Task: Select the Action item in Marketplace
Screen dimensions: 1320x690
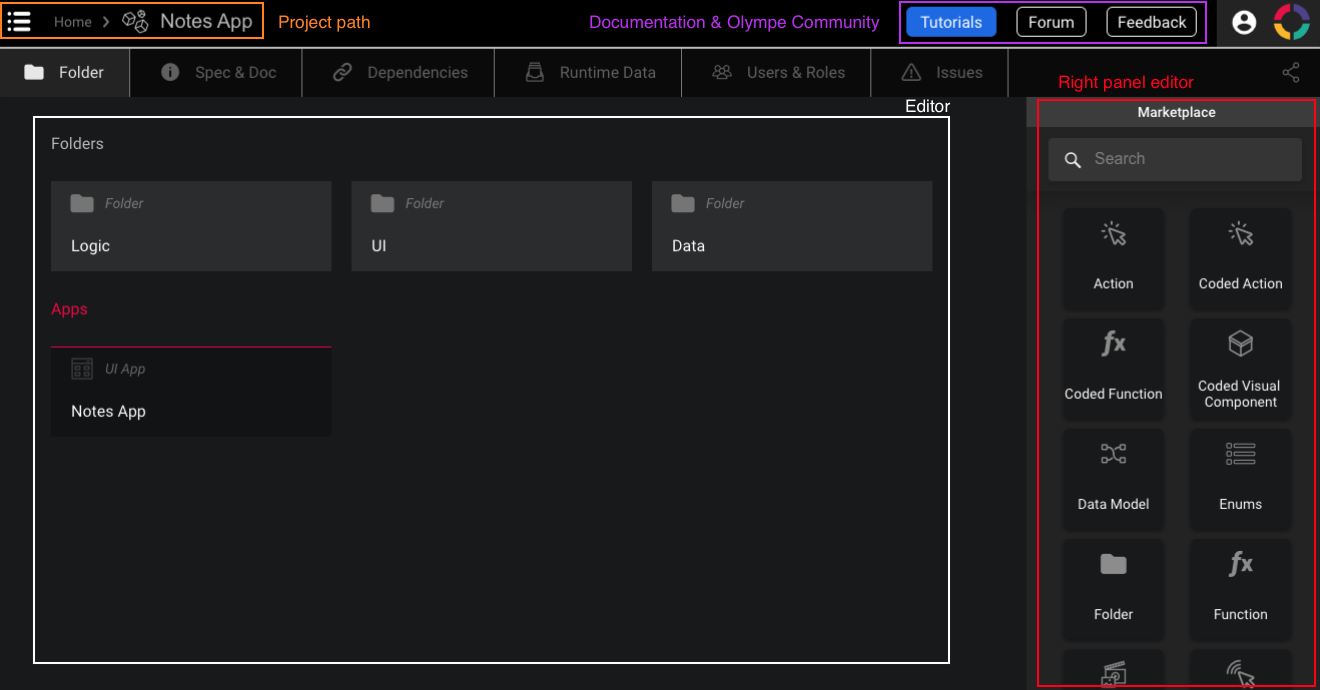Action: tap(1113, 258)
